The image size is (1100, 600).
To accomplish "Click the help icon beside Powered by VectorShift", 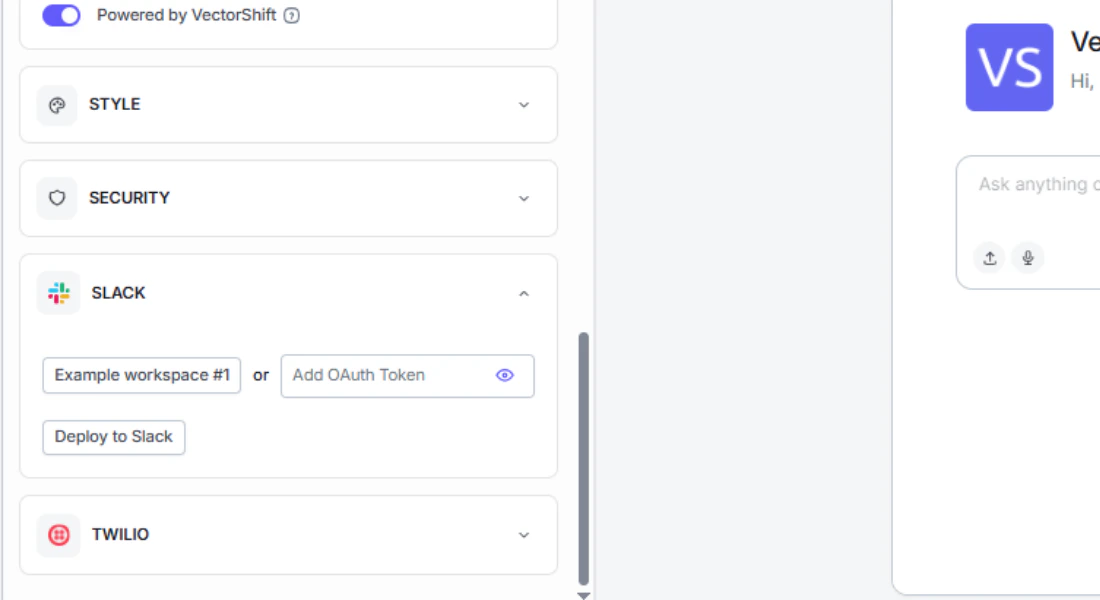I will pyautogui.click(x=292, y=15).
